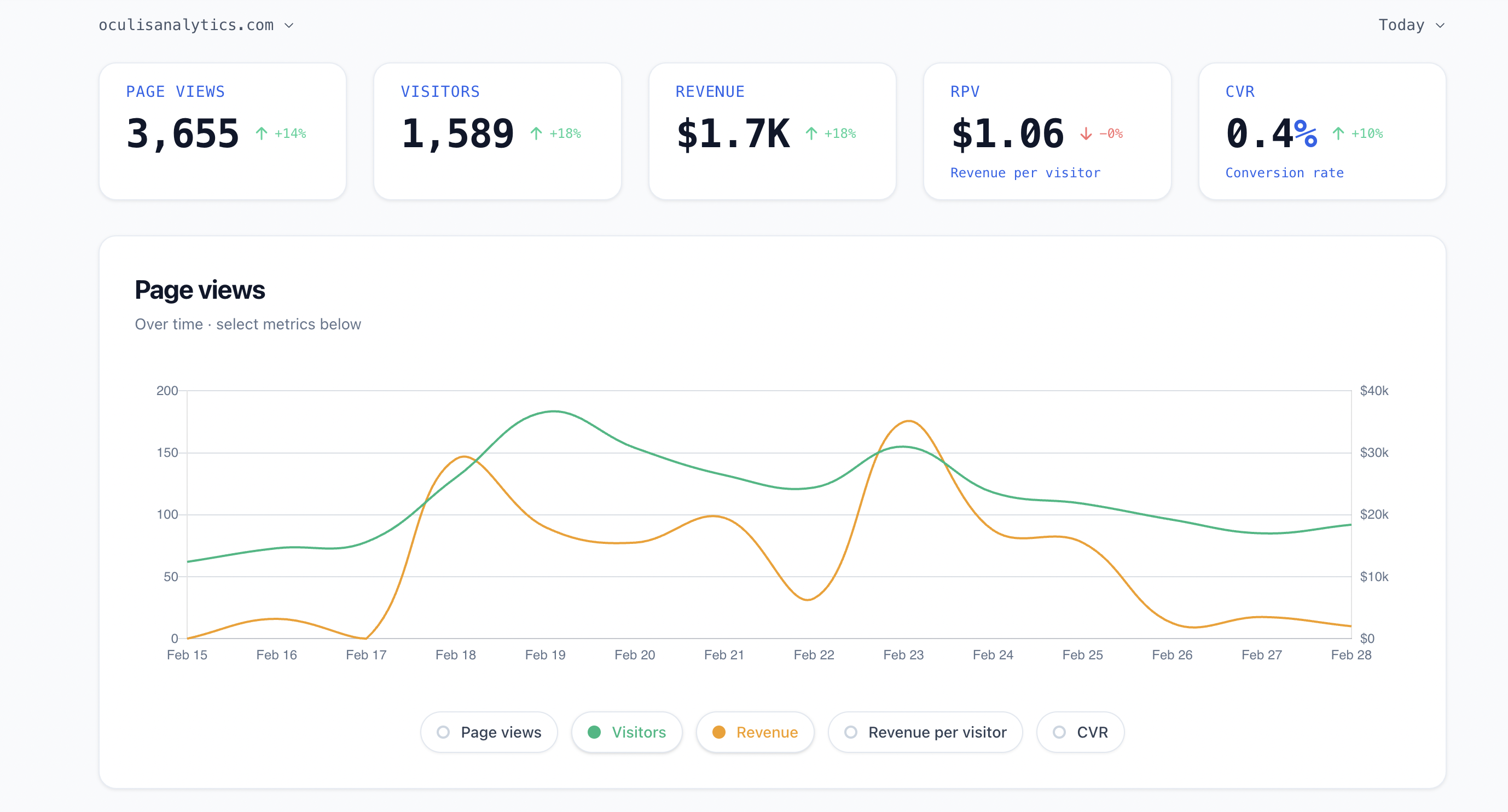Click the green up-arrow icon beside +14%
The image size is (1508, 812).
[x=262, y=133]
